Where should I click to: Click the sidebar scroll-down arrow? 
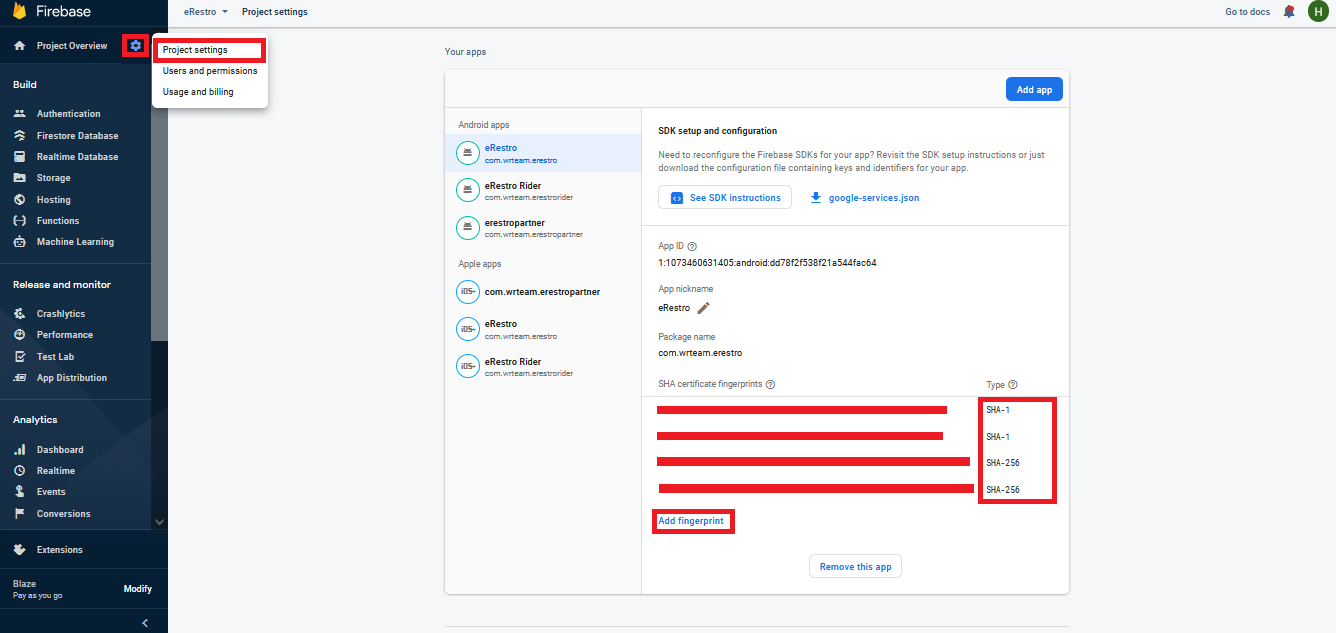[159, 521]
